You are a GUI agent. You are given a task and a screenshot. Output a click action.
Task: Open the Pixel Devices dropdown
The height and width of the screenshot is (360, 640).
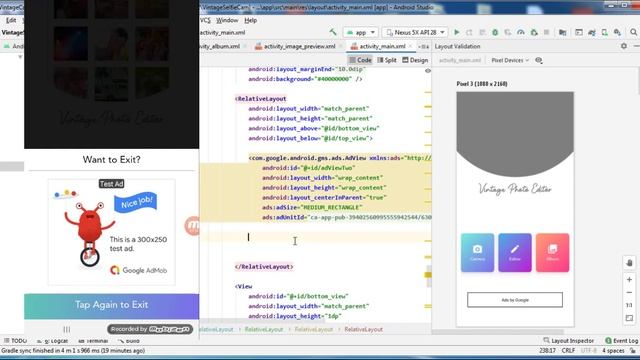pos(510,60)
